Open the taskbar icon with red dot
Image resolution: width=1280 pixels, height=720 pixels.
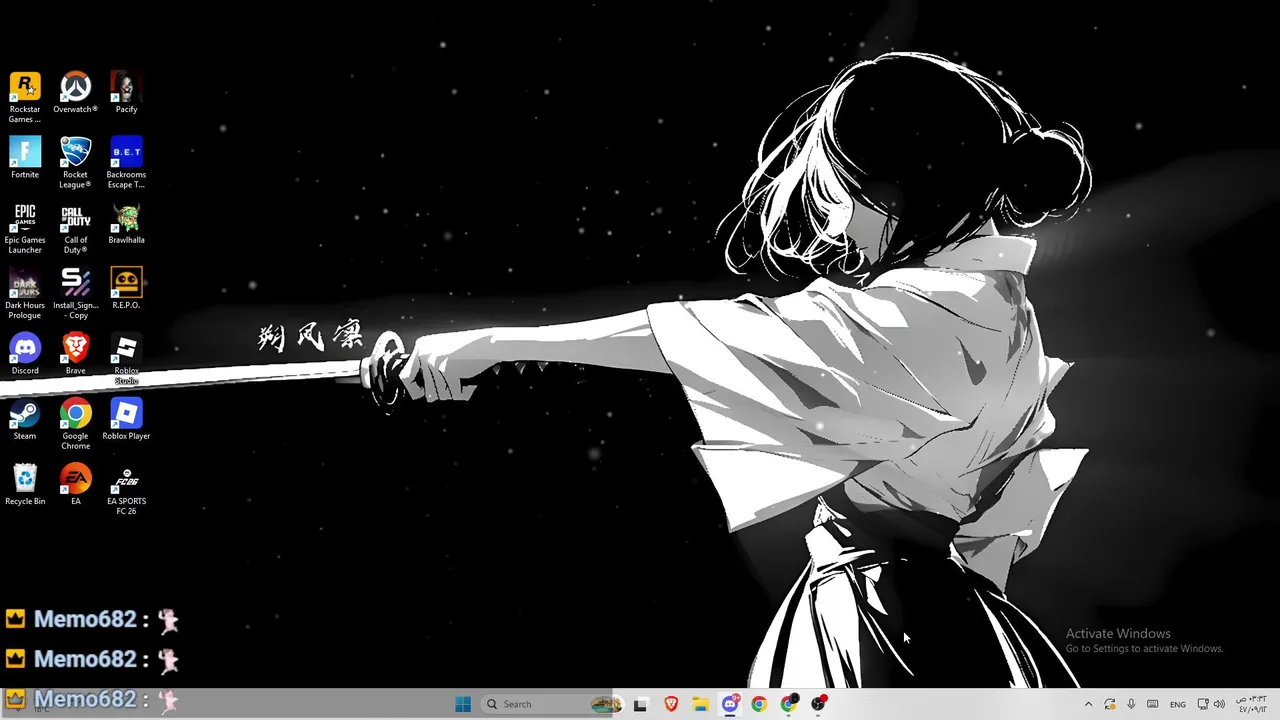click(819, 704)
